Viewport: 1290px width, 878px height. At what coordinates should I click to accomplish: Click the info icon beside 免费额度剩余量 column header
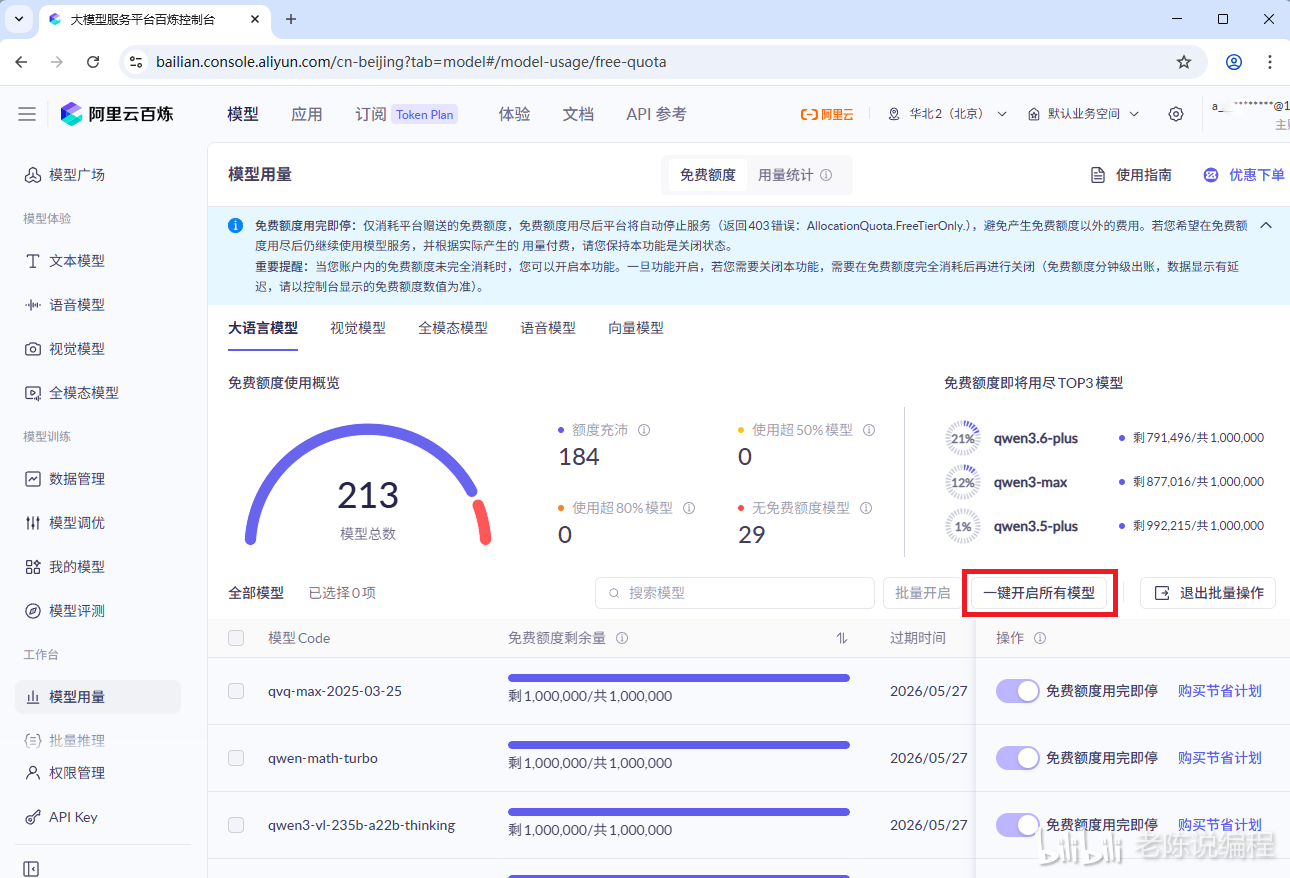pyautogui.click(x=622, y=638)
